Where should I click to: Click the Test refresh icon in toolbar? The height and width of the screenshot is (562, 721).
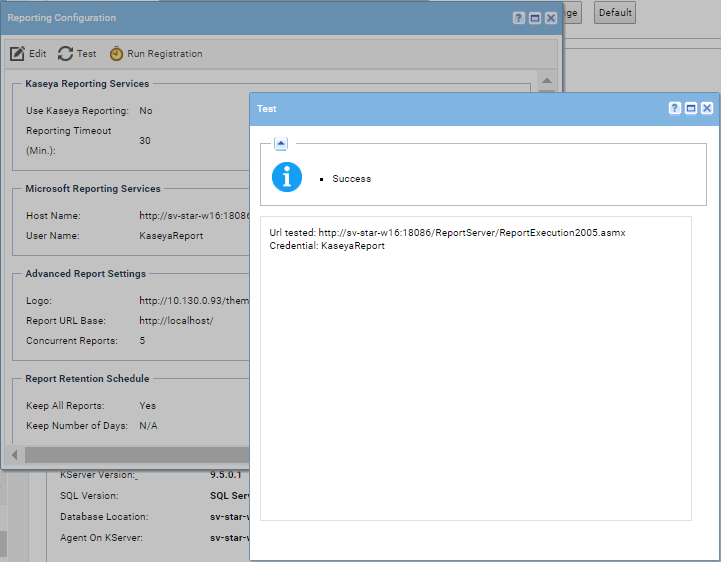coord(65,54)
